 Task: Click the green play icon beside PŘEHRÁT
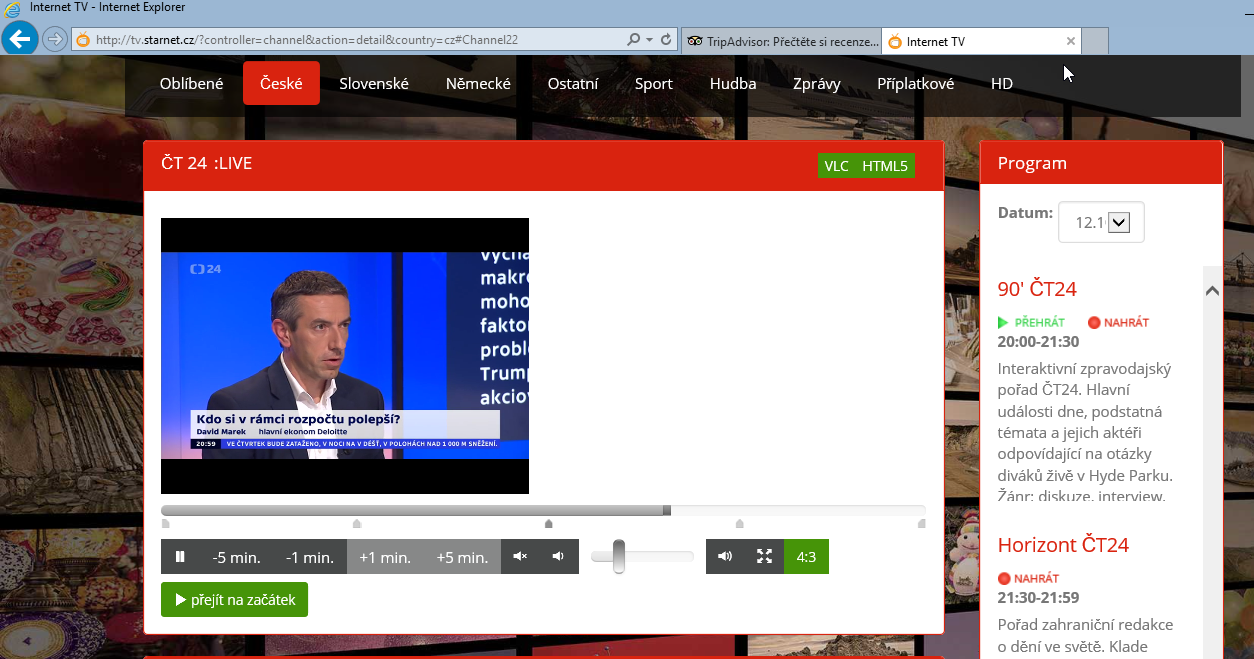(1003, 322)
